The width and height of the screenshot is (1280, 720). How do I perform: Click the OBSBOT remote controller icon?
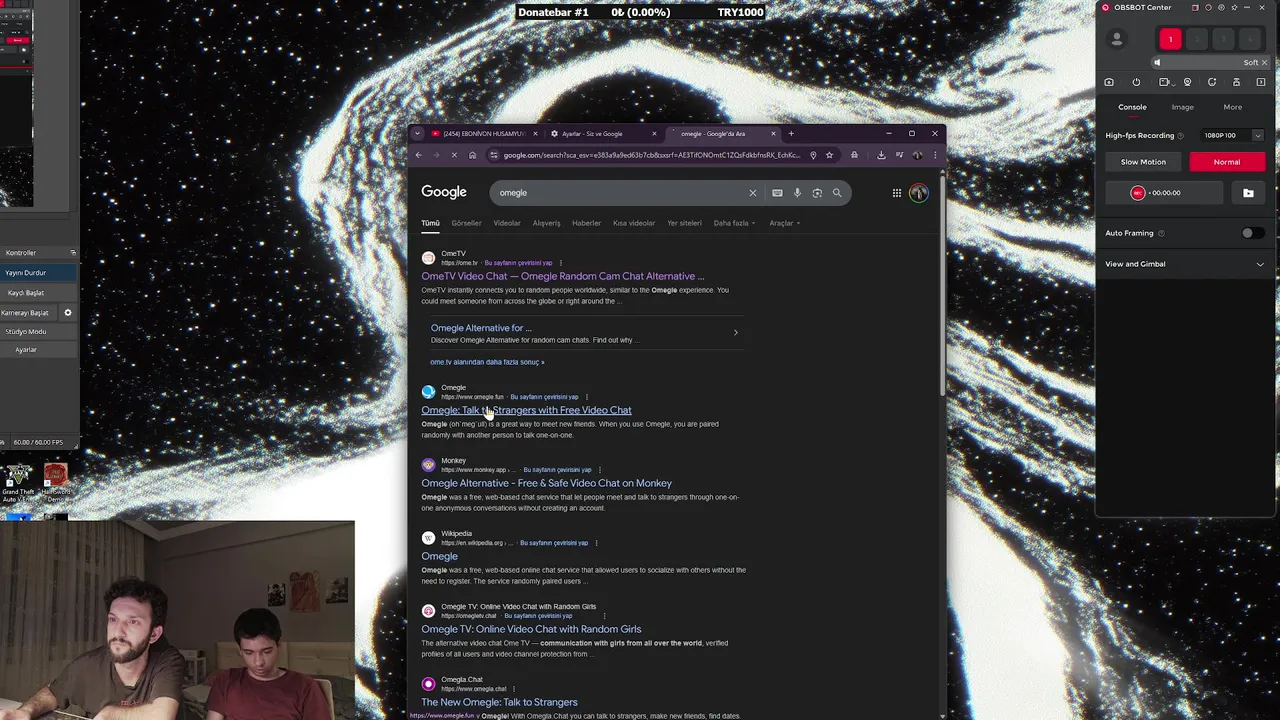click(1236, 82)
